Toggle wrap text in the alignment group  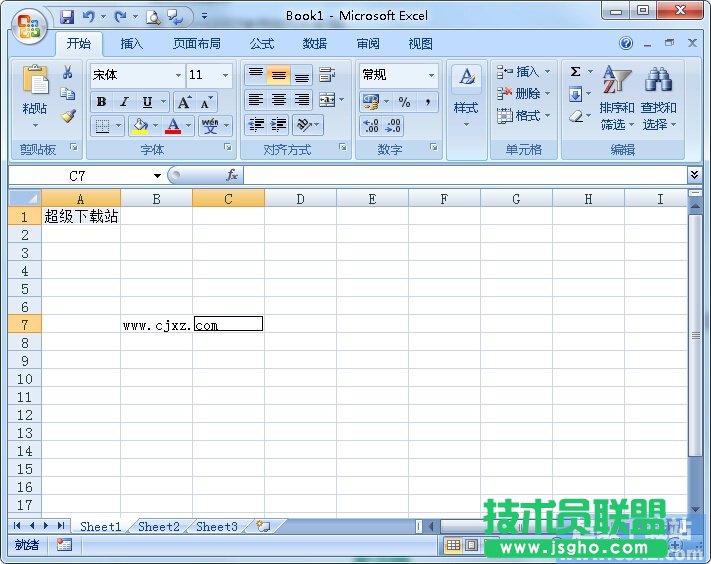pos(326,75)
